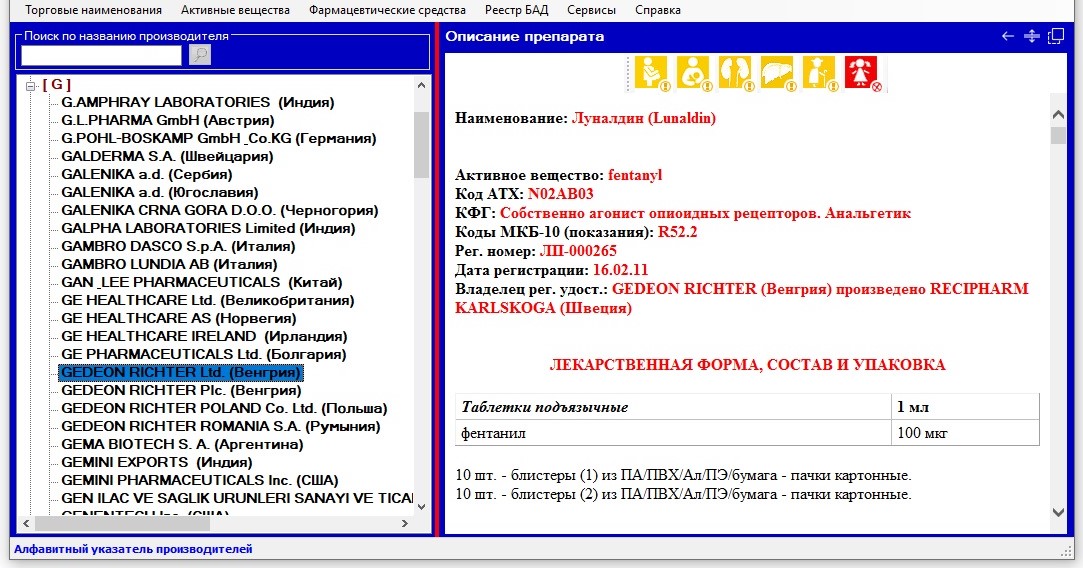1083x568 pixels.
Task: Select GEDEON RICHTER Plc. (Венгрия)
Action: (181, 390)
